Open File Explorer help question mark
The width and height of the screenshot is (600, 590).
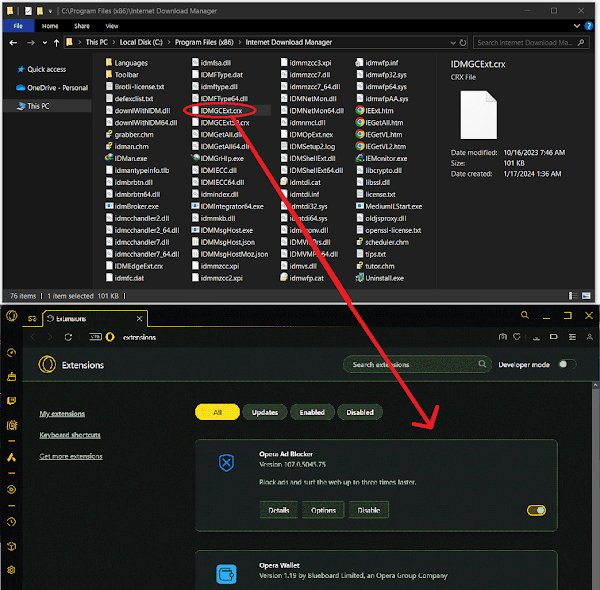pos(589,26)
